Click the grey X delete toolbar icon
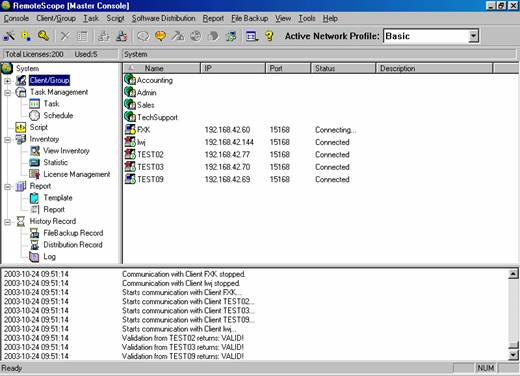This screenshot has width=520, height=376. pyautogui.click(x=65, y=36)
